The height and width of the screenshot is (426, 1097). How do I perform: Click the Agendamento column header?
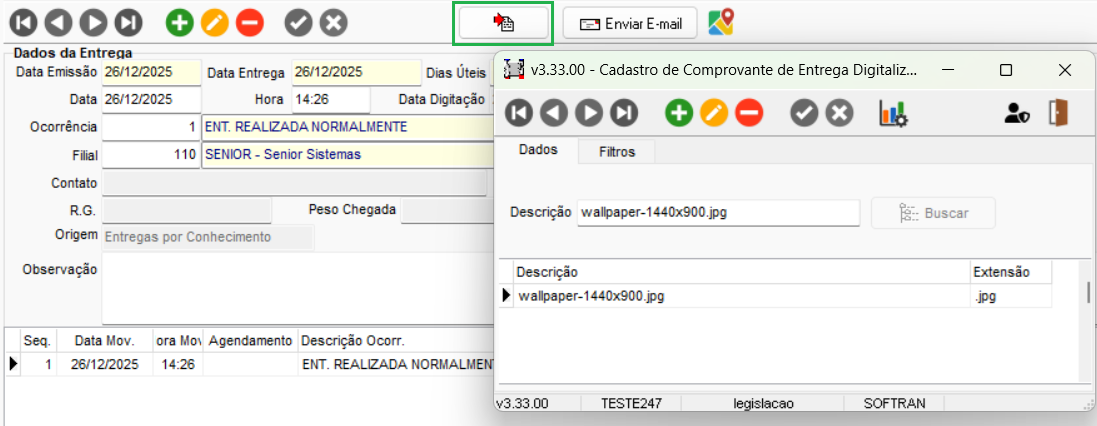[250, 341]
